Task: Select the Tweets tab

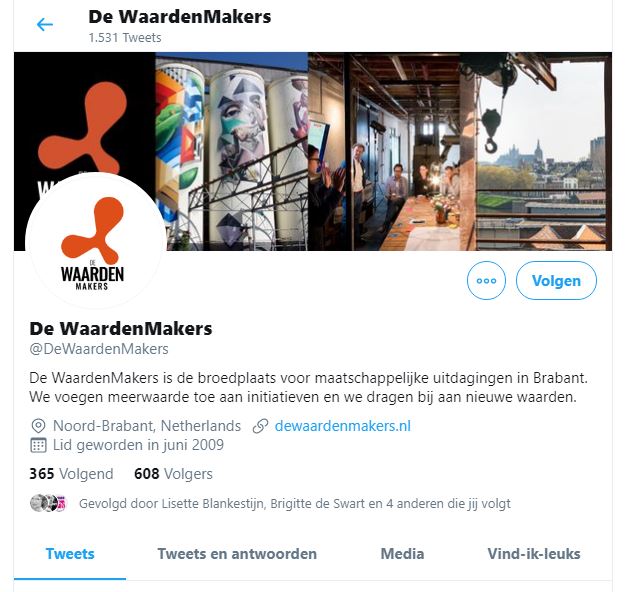Action: click(x=70, y=554)
